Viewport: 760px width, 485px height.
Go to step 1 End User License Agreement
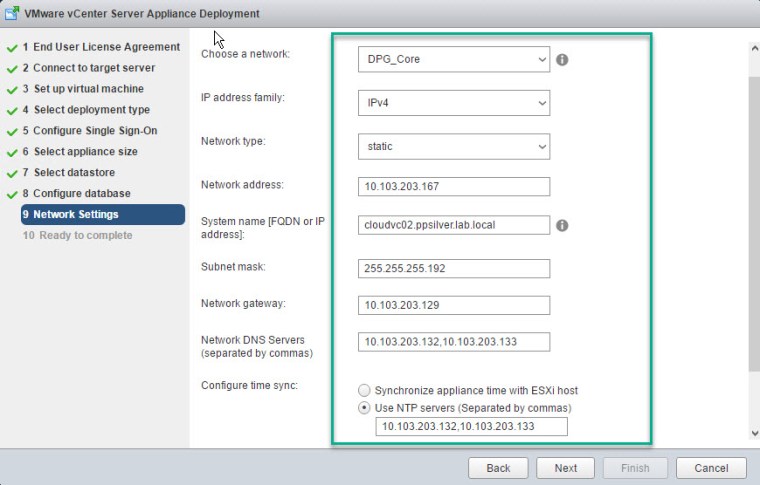point(101,47)
